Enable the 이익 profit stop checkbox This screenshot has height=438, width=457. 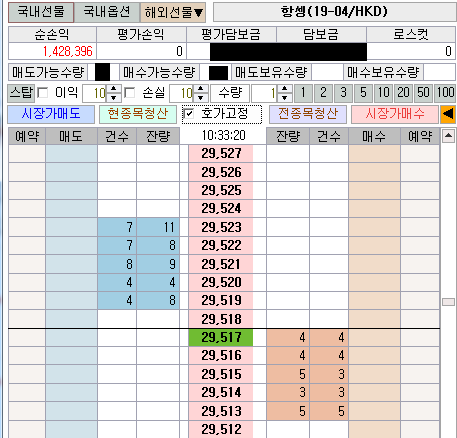tap(43, 93)
